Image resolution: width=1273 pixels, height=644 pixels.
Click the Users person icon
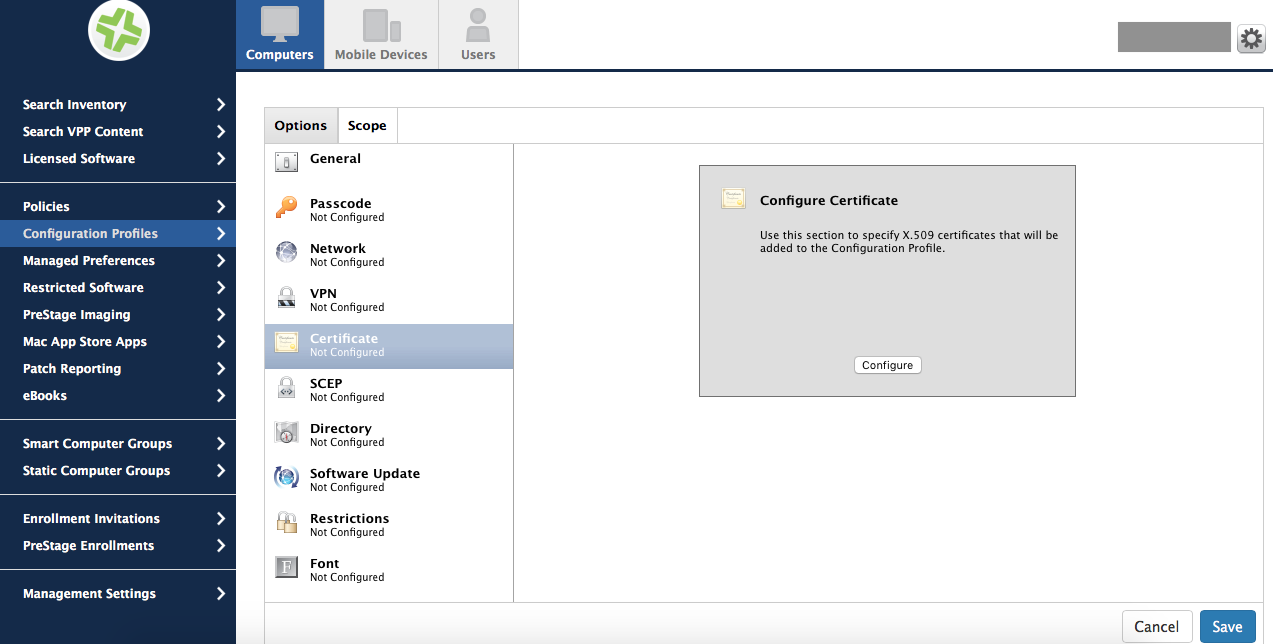coord(478,25)
